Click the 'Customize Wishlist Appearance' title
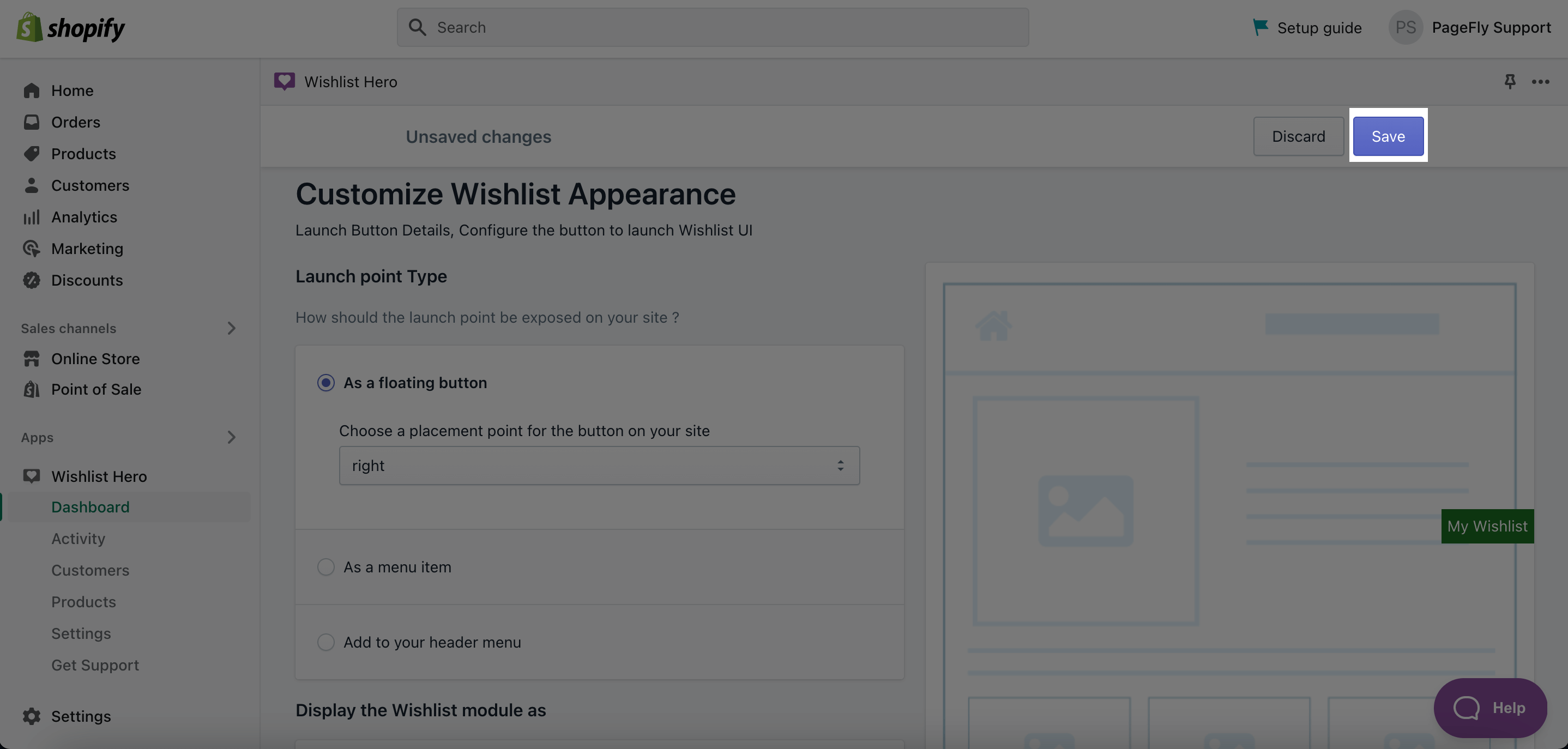 516,194
